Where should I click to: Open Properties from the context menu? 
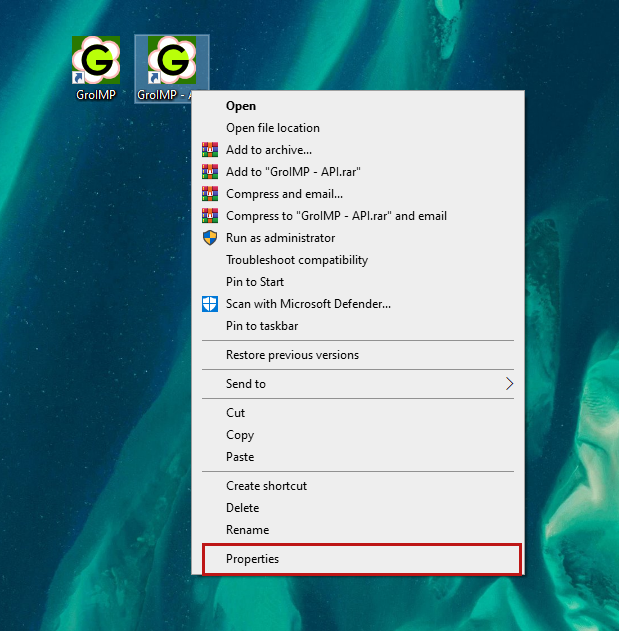point(252,559)
